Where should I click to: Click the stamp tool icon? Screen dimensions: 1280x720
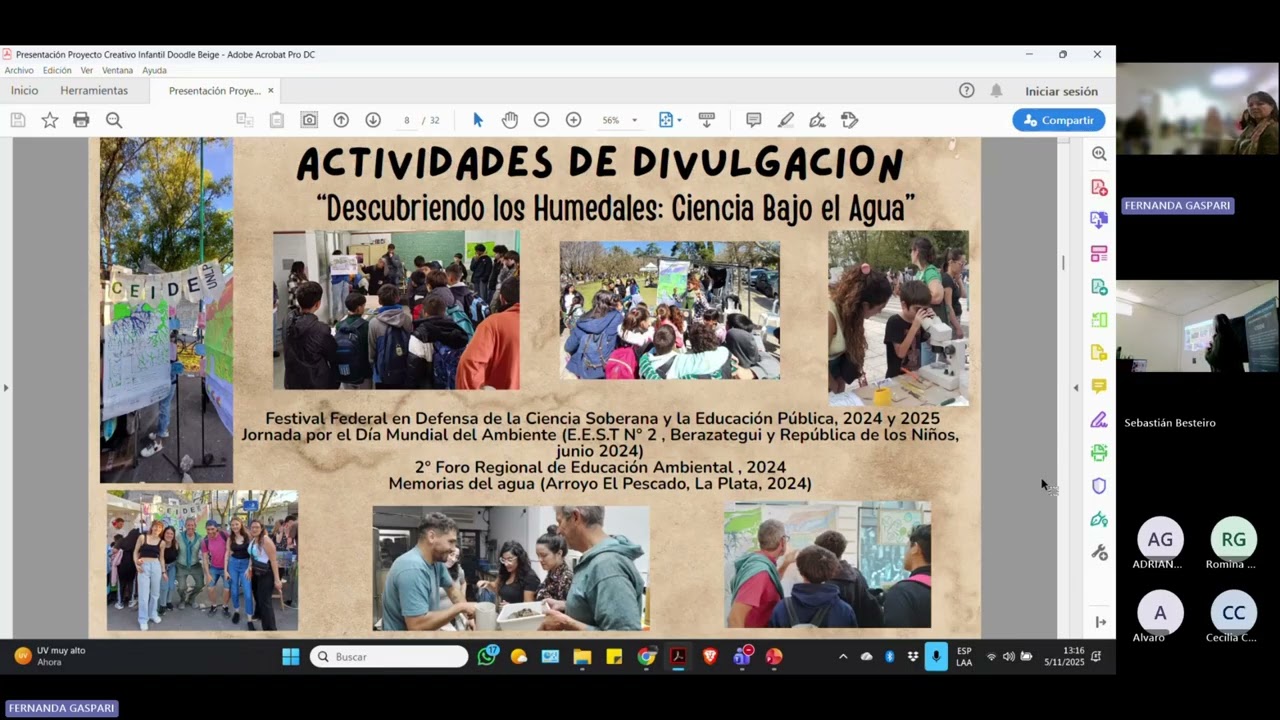(x=850, y=120)
